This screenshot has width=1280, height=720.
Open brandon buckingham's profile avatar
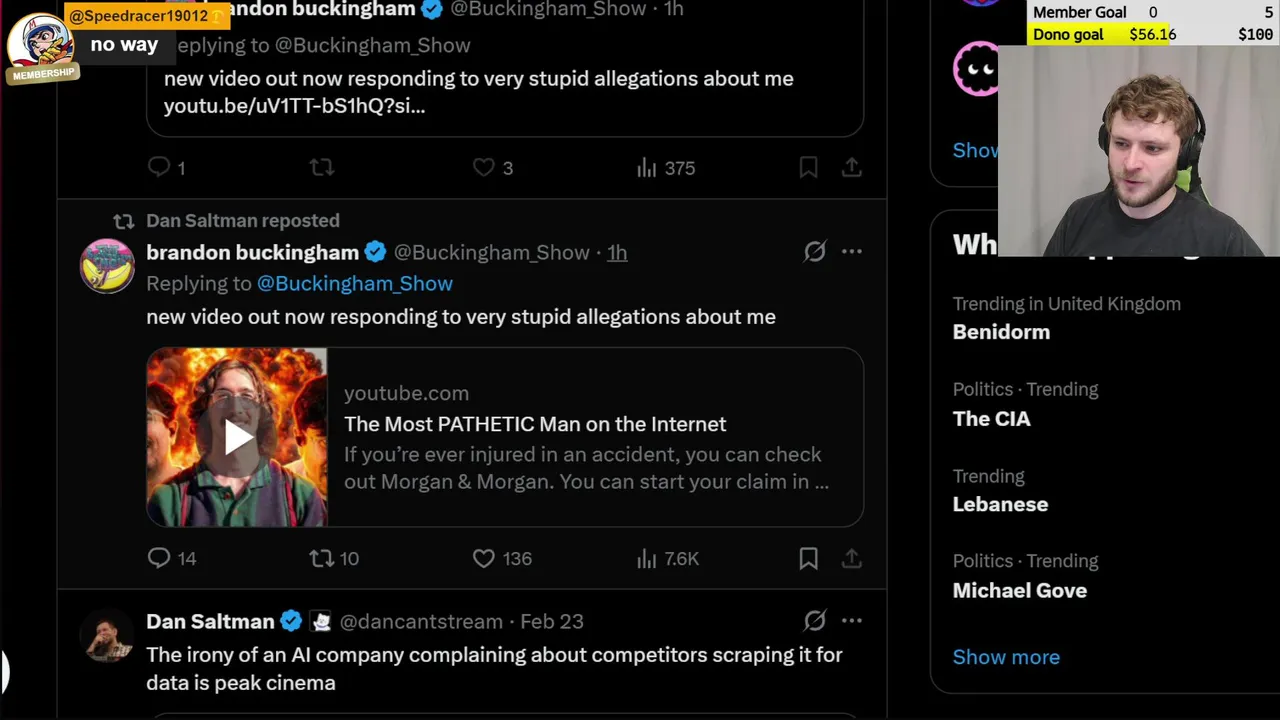[x=107, y=266]
